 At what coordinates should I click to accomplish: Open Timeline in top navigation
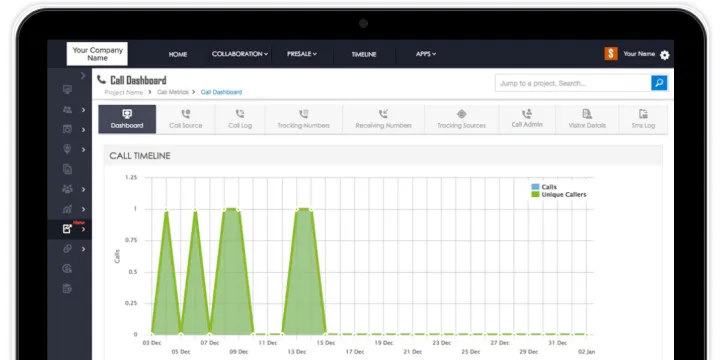364,54
